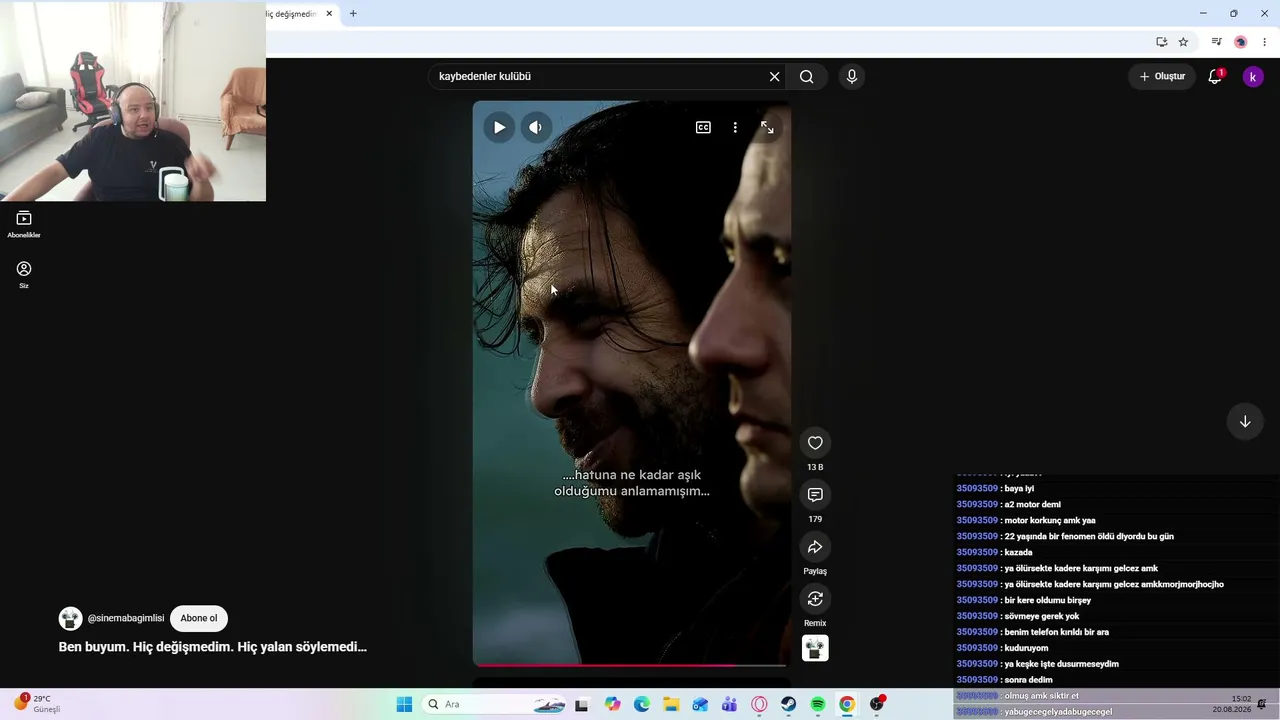Open the Chrome profile avatar
Image resolution: width=1280 pixels, height=720 pixels.
(x=1241, y=42)
